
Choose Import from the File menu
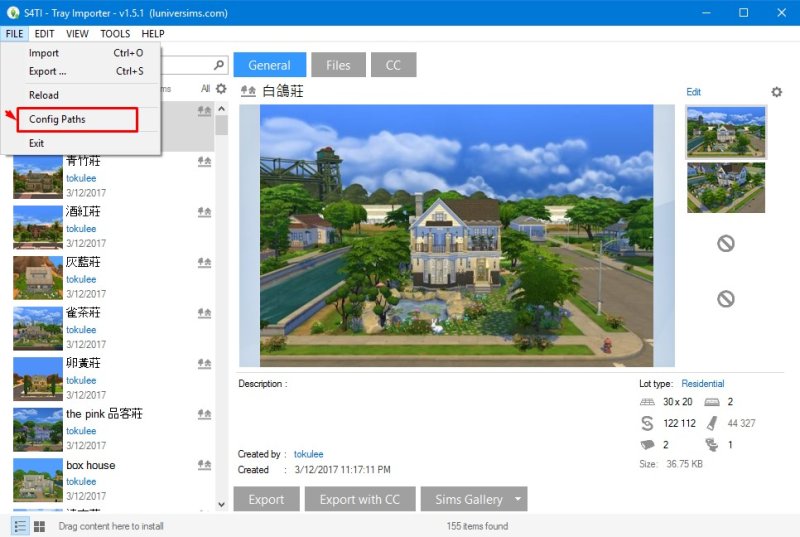pos(81,53)
